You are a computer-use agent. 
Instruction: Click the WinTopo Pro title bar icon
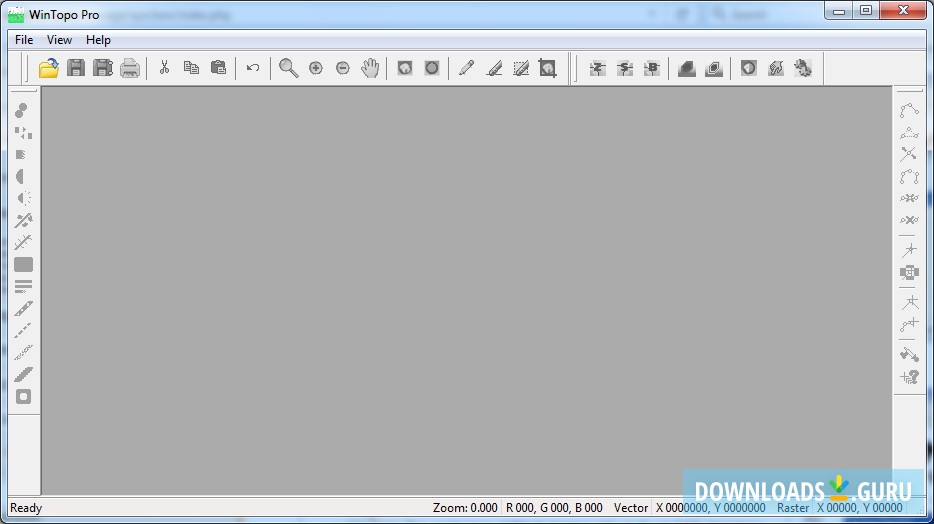(16, 15)
